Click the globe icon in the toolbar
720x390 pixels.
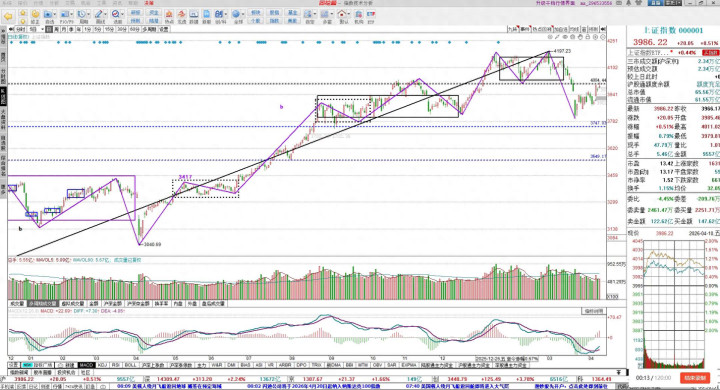point(236,14)
